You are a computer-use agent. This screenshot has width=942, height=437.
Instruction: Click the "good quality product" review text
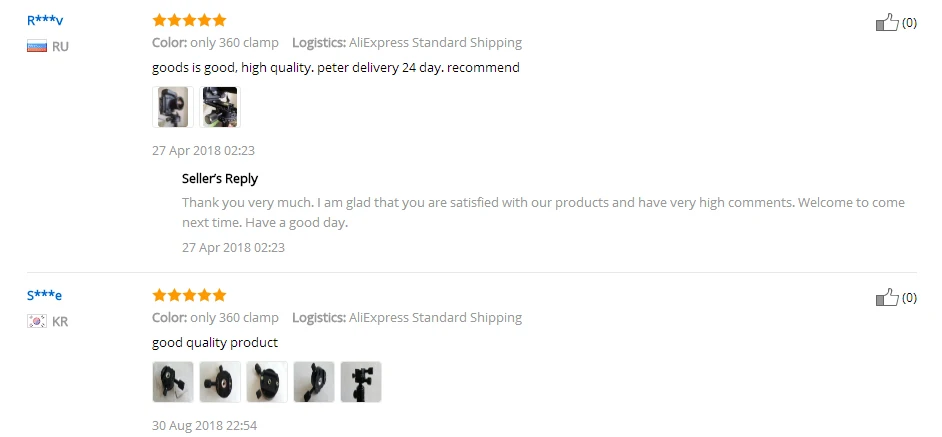point(215,343)
